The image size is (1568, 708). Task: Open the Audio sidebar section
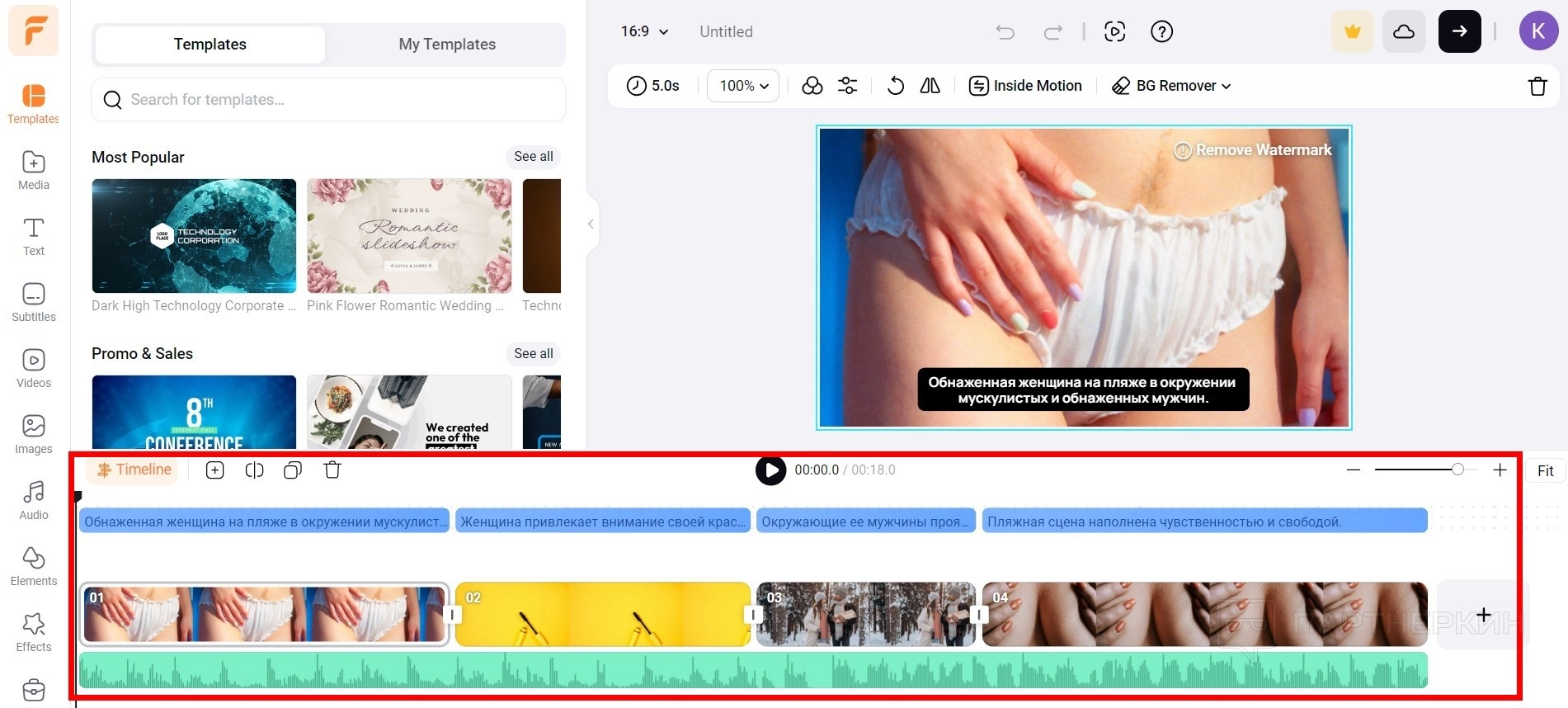click(x=33, y=500)
